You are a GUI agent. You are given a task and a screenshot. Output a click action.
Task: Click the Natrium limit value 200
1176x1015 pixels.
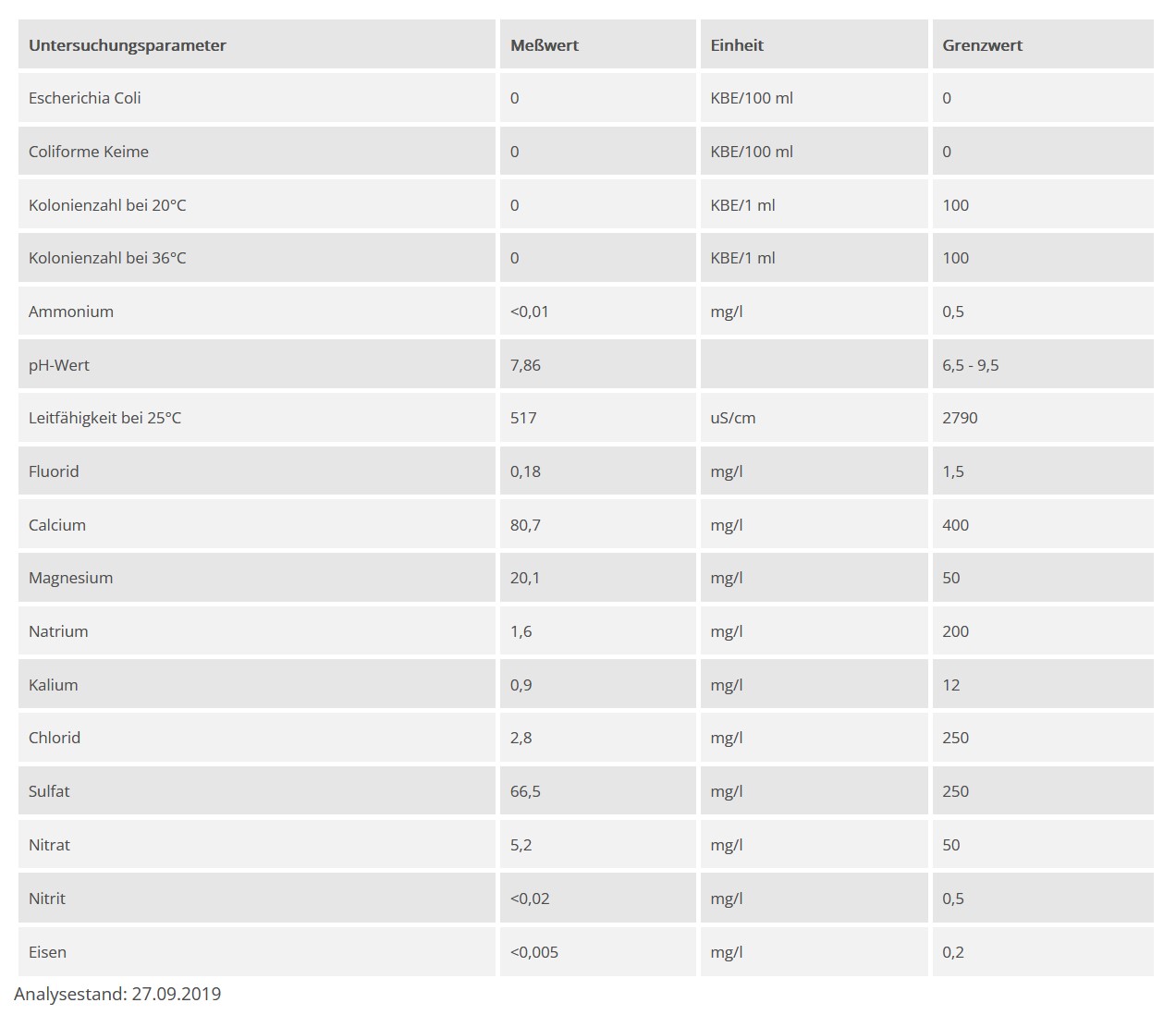tap(956, 631)
